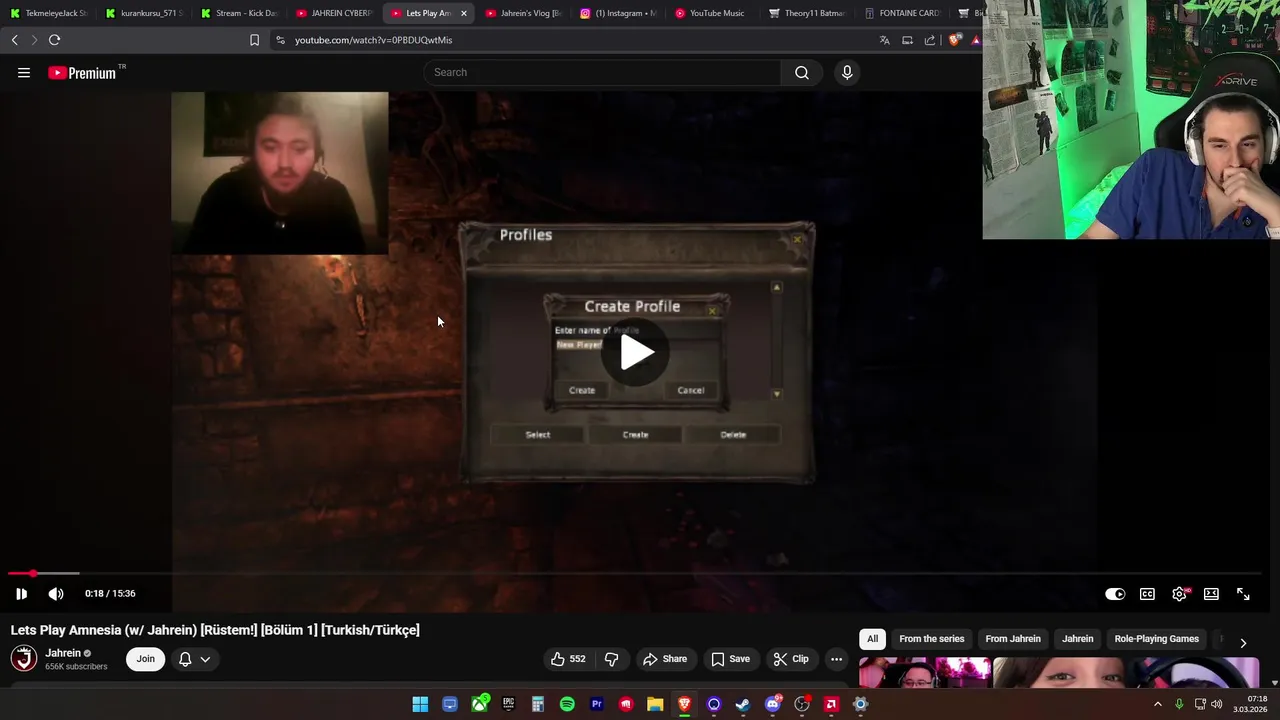Enter fullscreen mode
The width and height of the screenshot is (1280, 720).
[x=1243, y=594]
